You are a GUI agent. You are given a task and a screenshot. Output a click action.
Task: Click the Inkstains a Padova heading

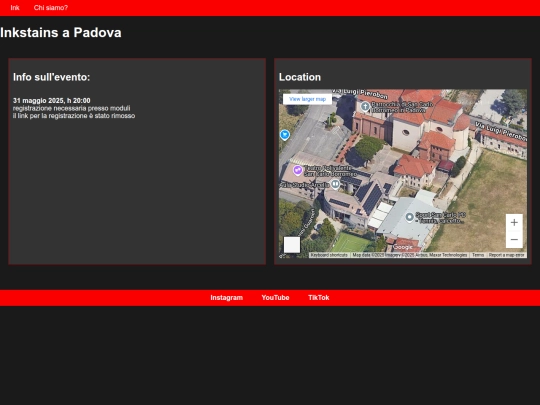coord(61,33)
